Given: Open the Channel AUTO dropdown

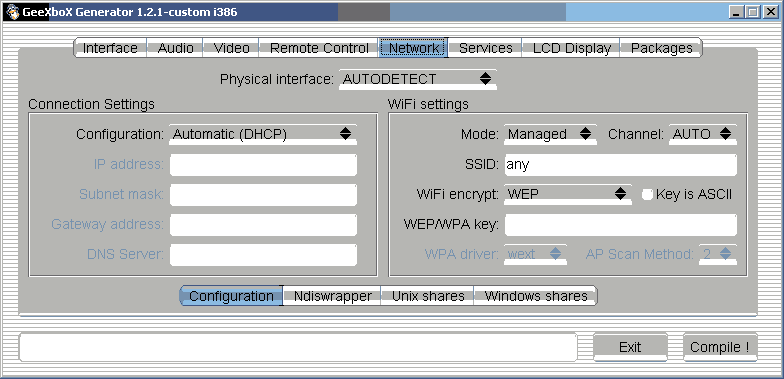Looking at the screenshot, I should click(702, 134).
